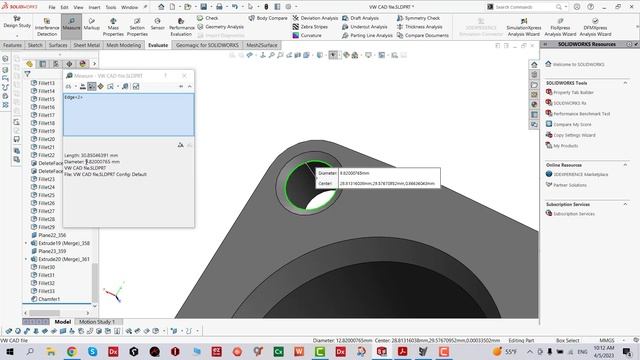Open Performance Benchmark Test link
The width and height of the screenshot is (640, 360).
coord(582,114)
